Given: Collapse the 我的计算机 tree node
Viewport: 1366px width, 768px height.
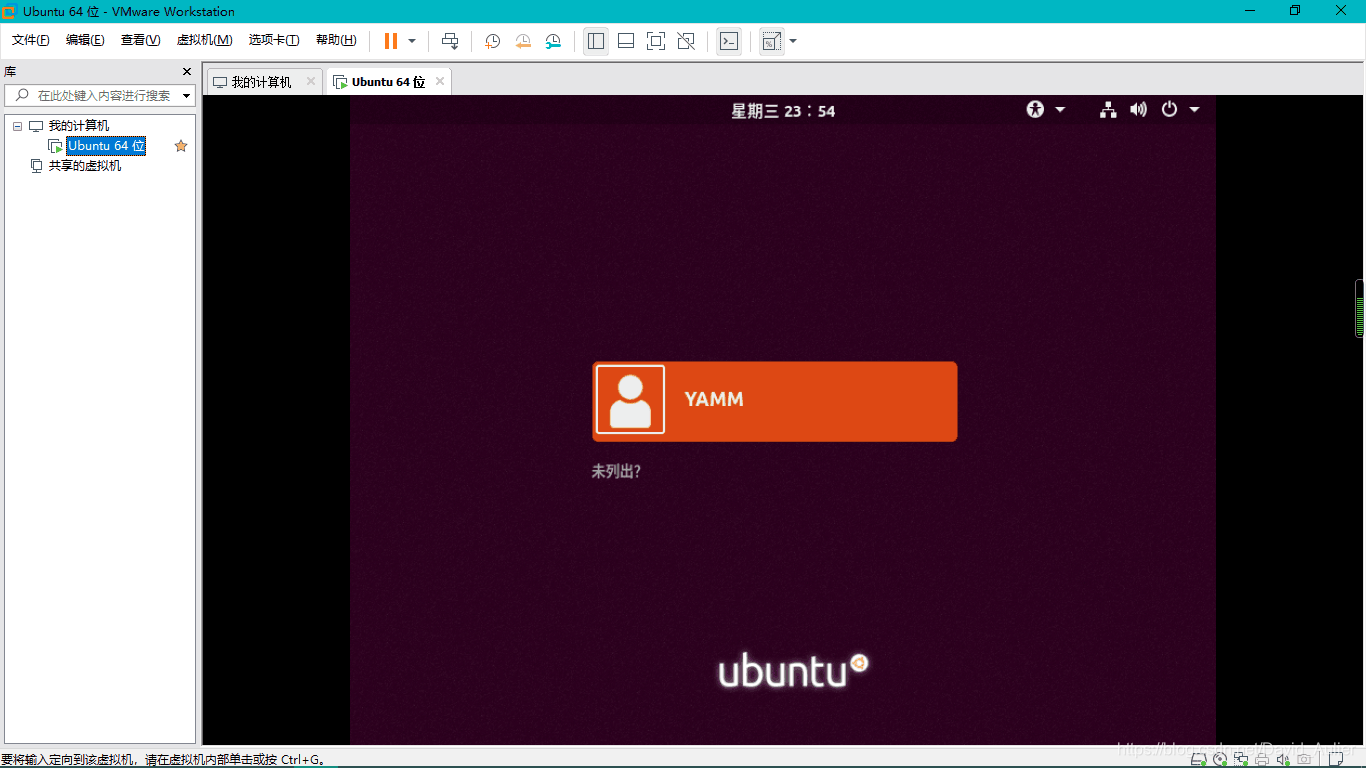Looking at the screenshot, I should click(x=17, y=126).
